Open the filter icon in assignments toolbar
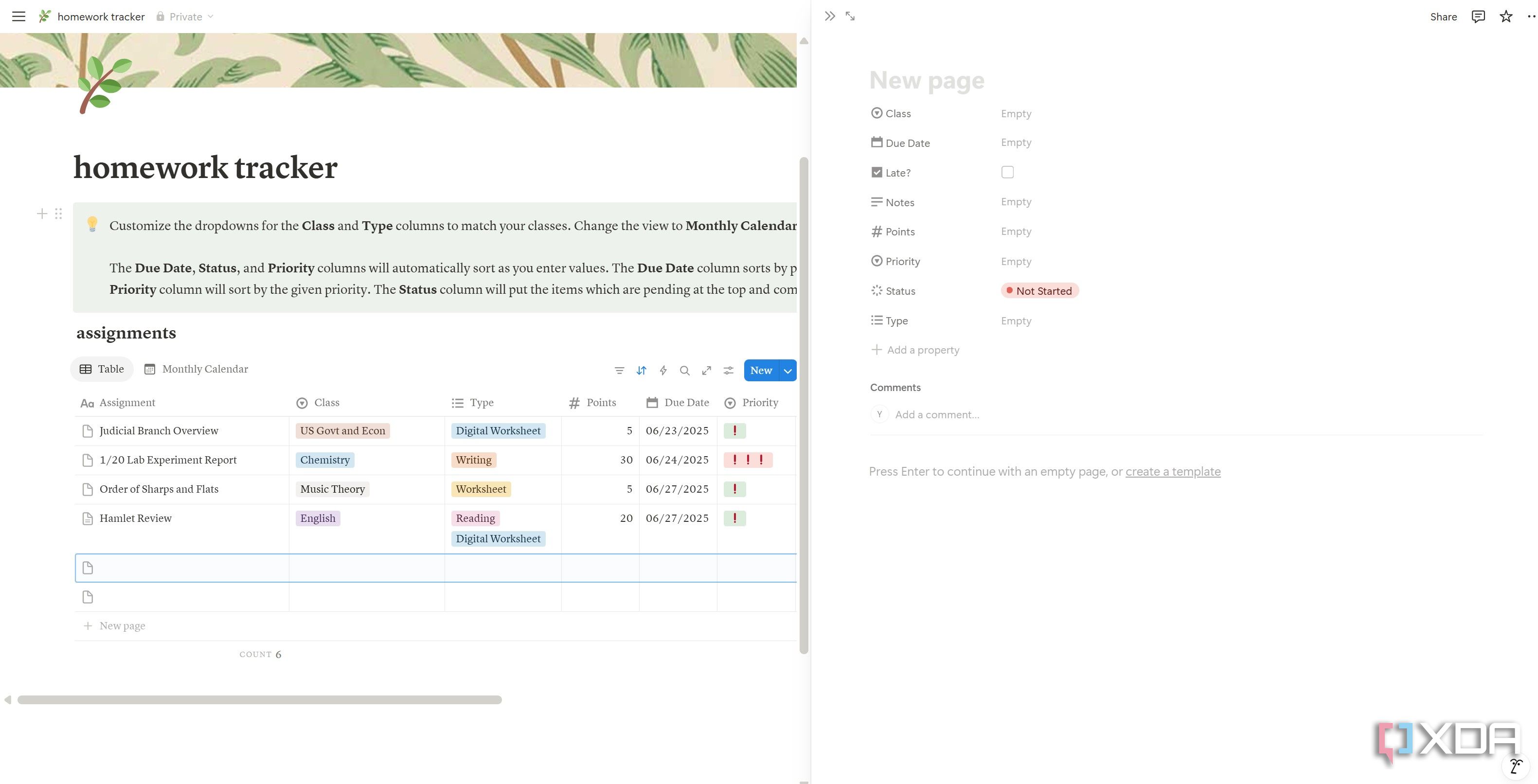Image resolution: width=1538 pixels, height=784 pixels. click(x=619, y=371)
